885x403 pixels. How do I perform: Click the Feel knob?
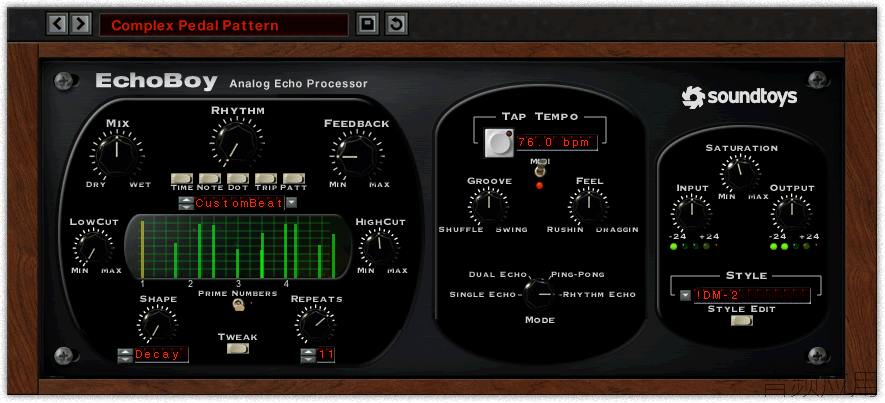click(589, 206)
